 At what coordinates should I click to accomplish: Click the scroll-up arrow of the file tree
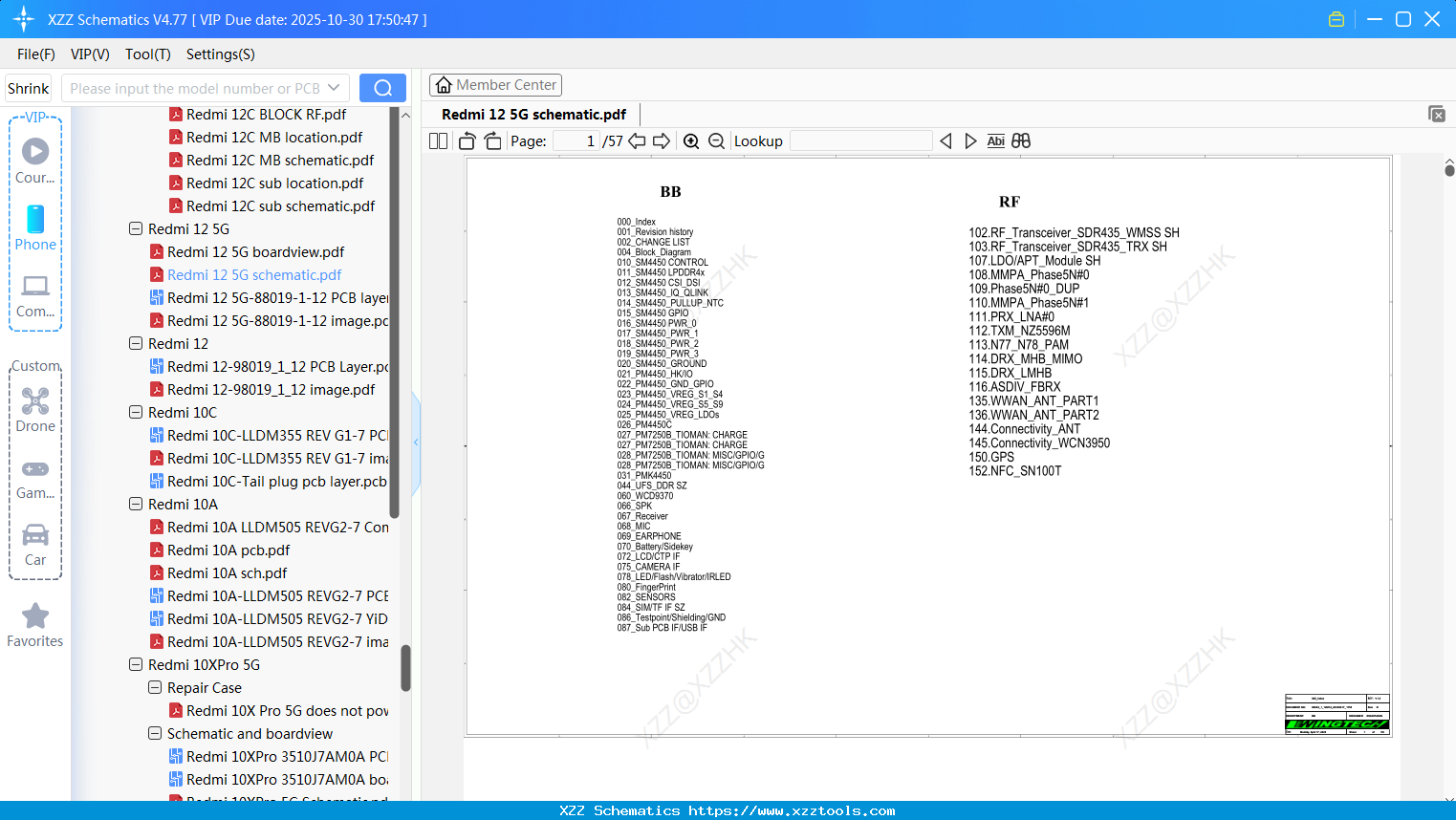click(405, 116)
